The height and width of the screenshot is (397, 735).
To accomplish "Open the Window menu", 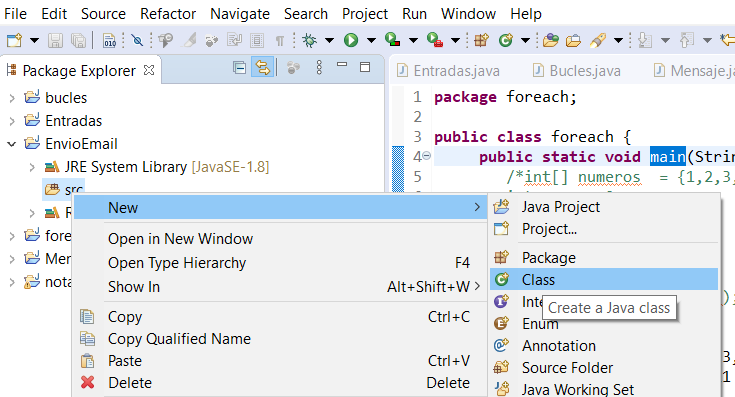I will 468,14.
